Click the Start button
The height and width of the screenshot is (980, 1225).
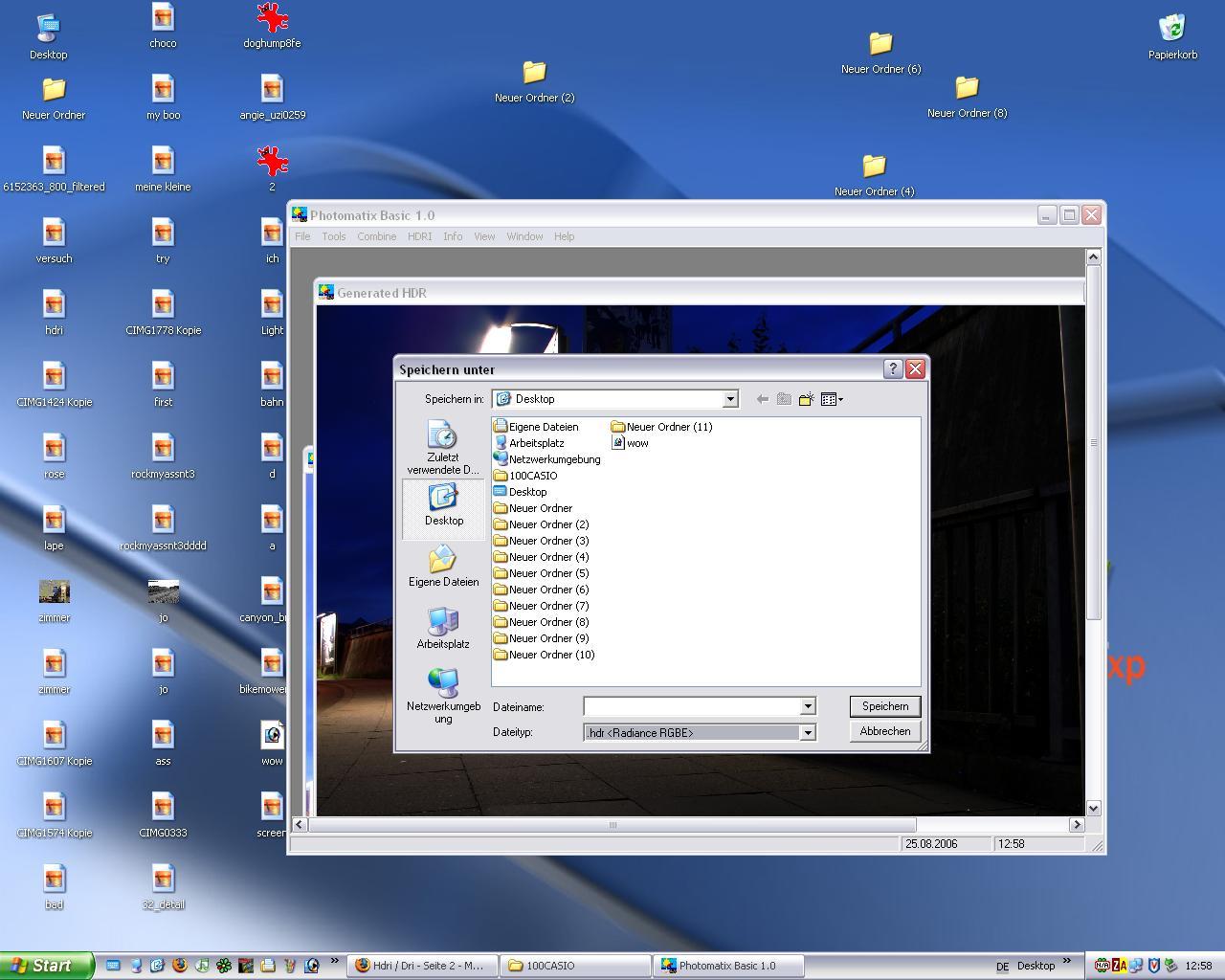47,966
